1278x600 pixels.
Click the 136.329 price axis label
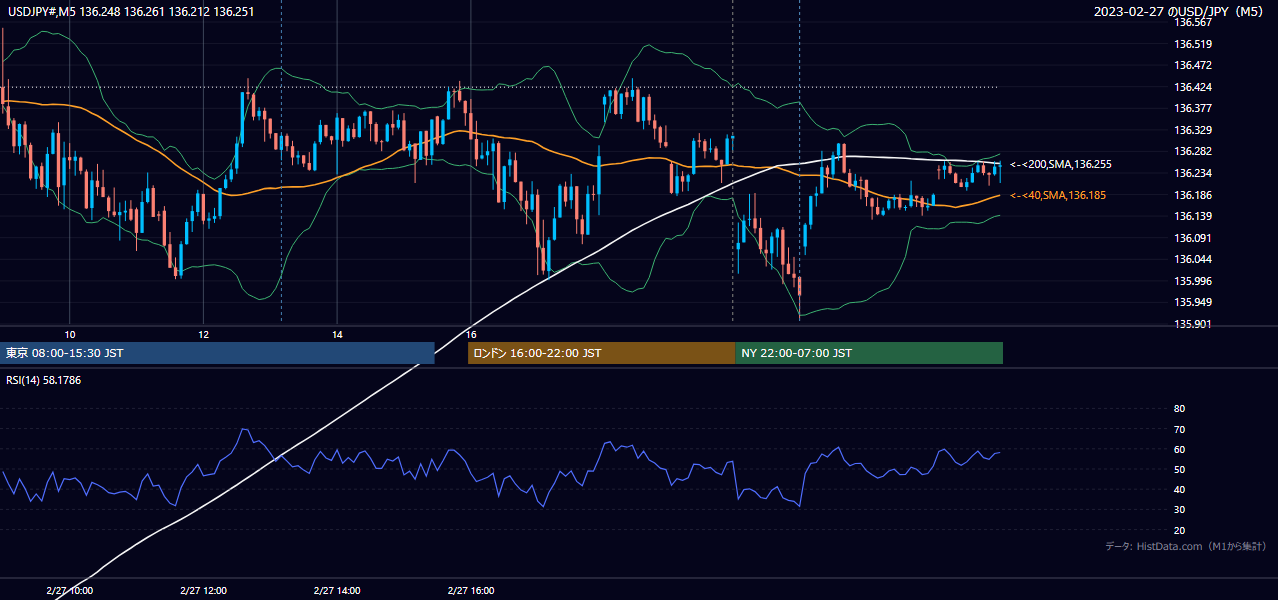[x=1192, y=130]
